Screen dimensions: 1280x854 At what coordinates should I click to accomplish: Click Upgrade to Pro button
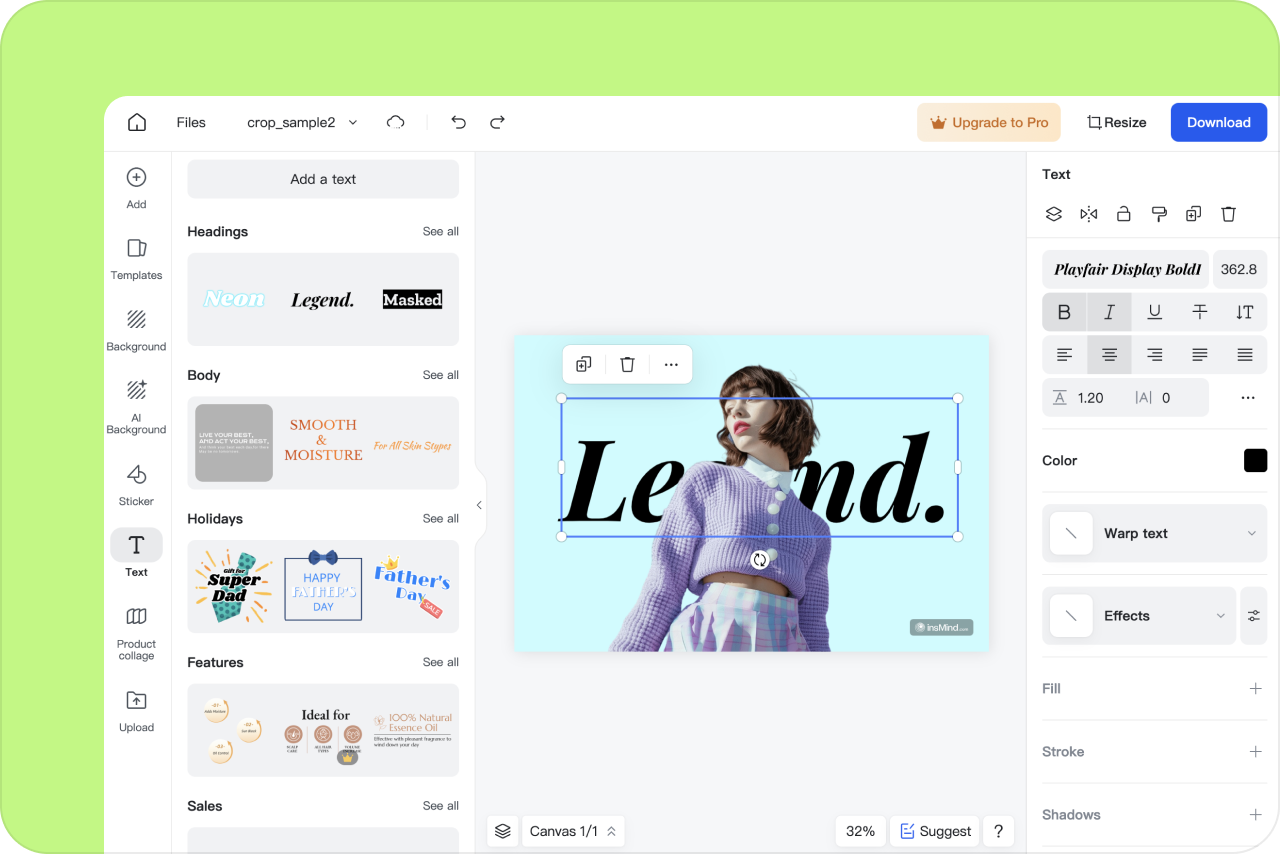click(x=989, y=122)
